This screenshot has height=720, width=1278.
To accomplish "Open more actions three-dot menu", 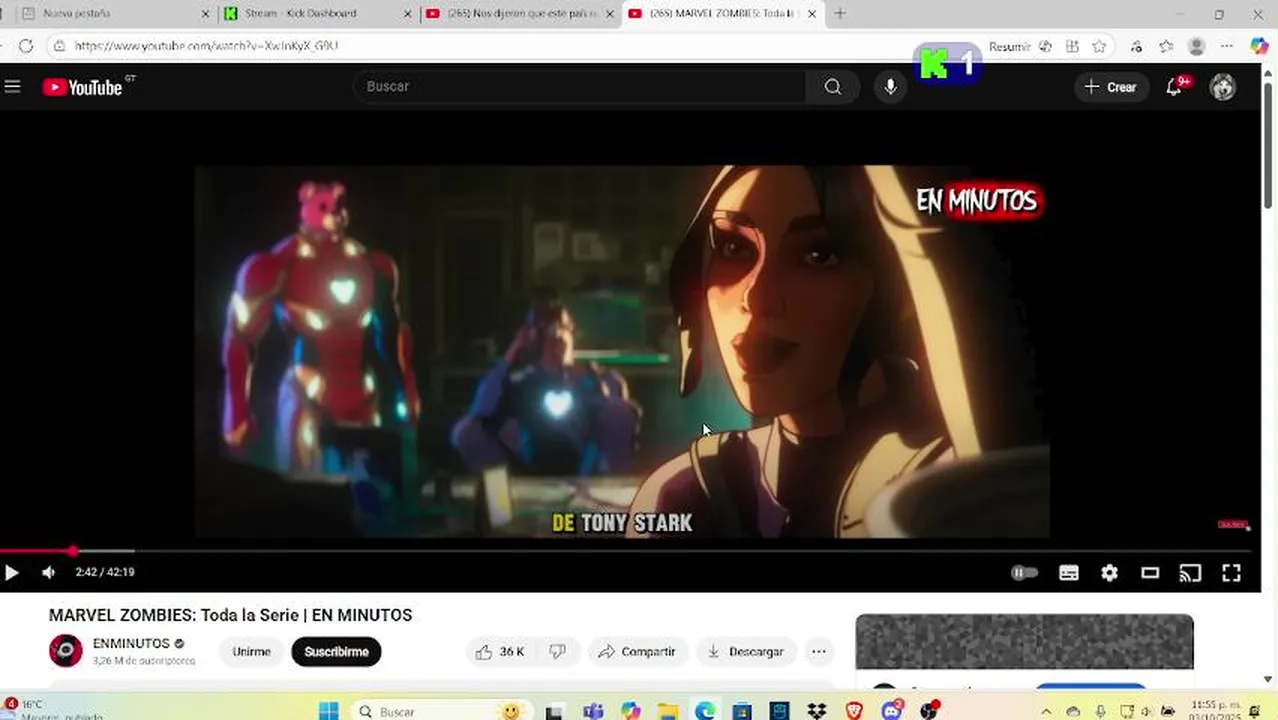I will pos(819,651).
